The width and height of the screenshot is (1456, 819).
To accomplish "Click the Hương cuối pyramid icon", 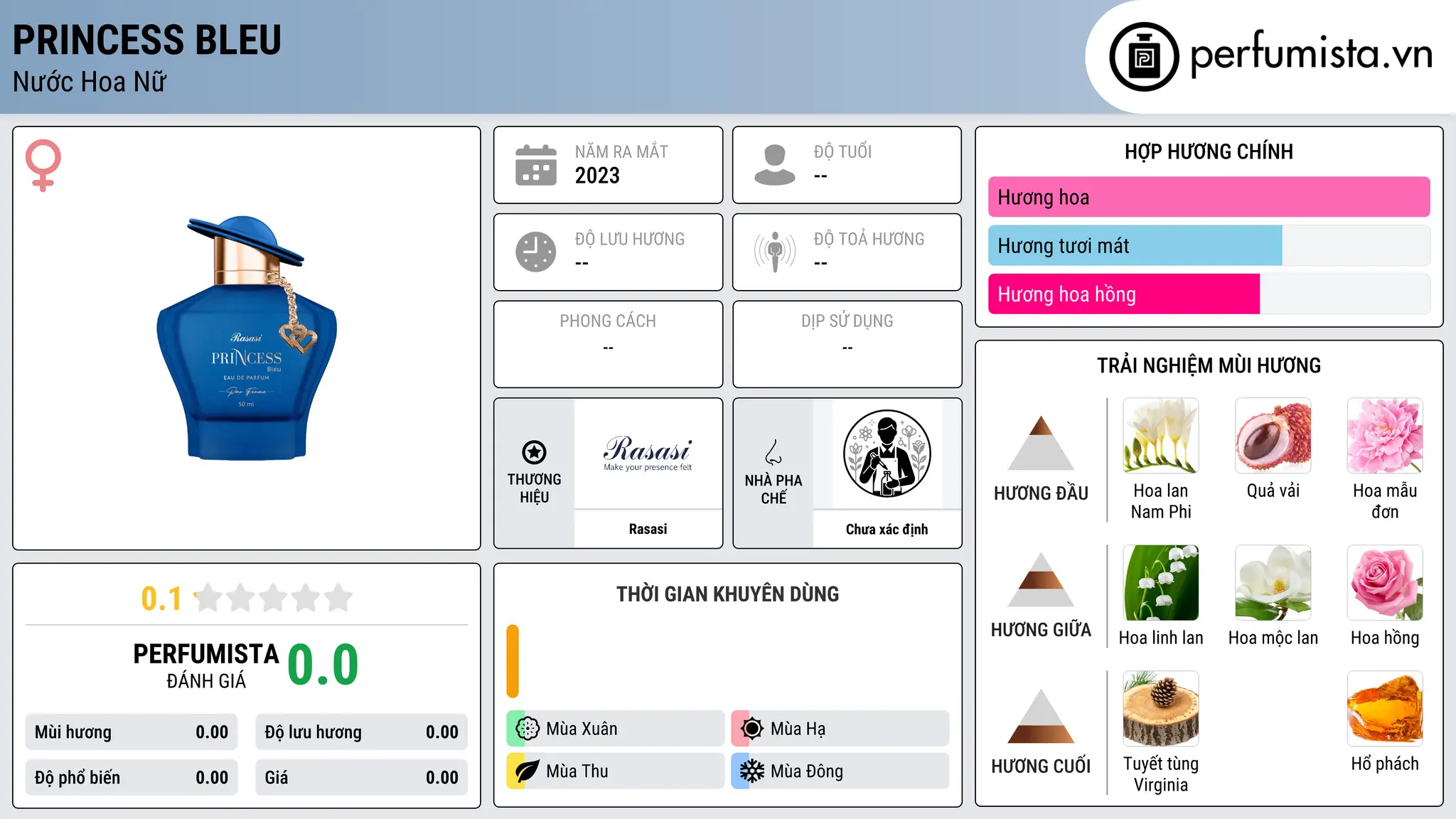I will (x=1041, y=716).
